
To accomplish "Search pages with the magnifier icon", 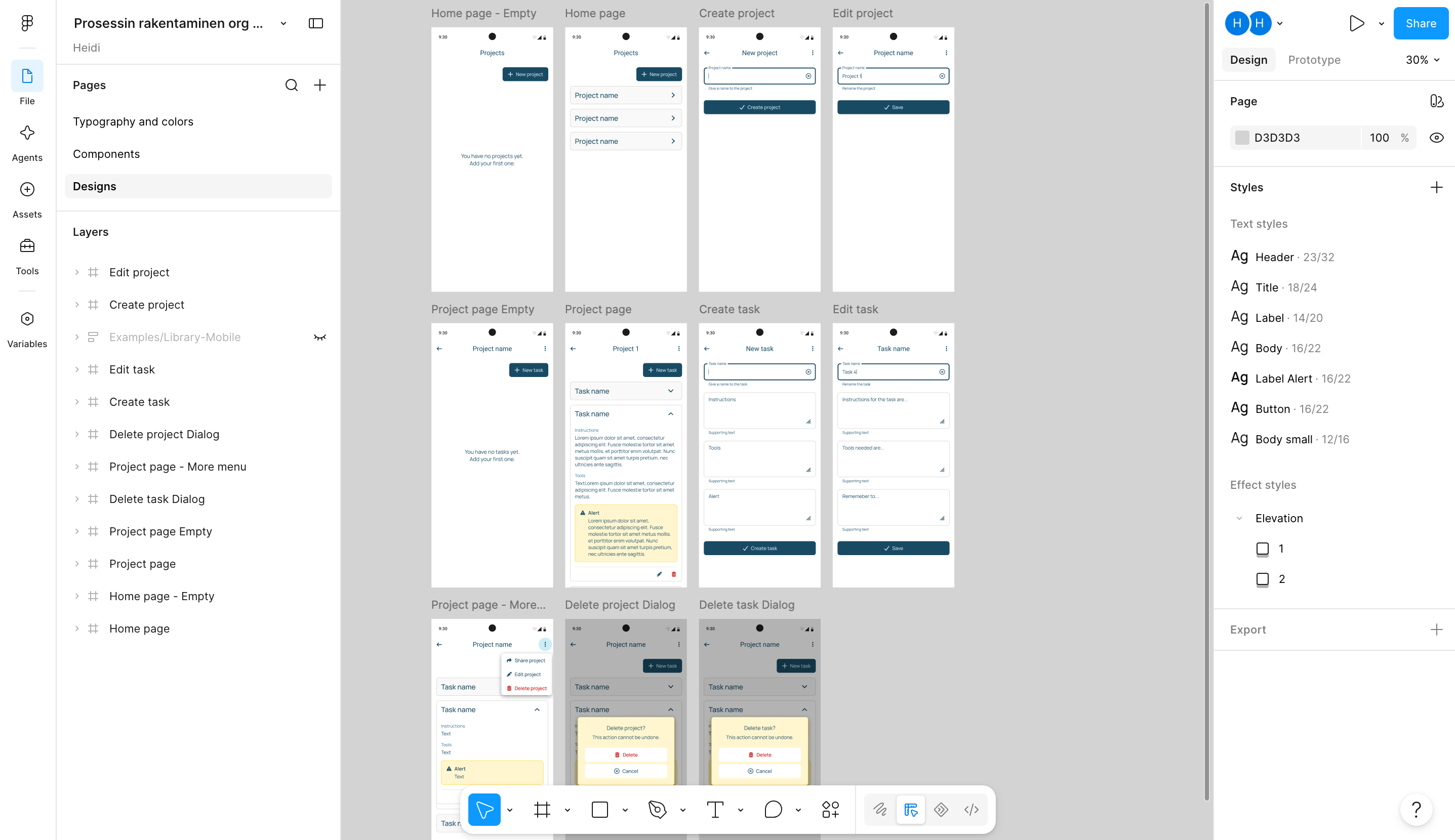I will 292,86.
